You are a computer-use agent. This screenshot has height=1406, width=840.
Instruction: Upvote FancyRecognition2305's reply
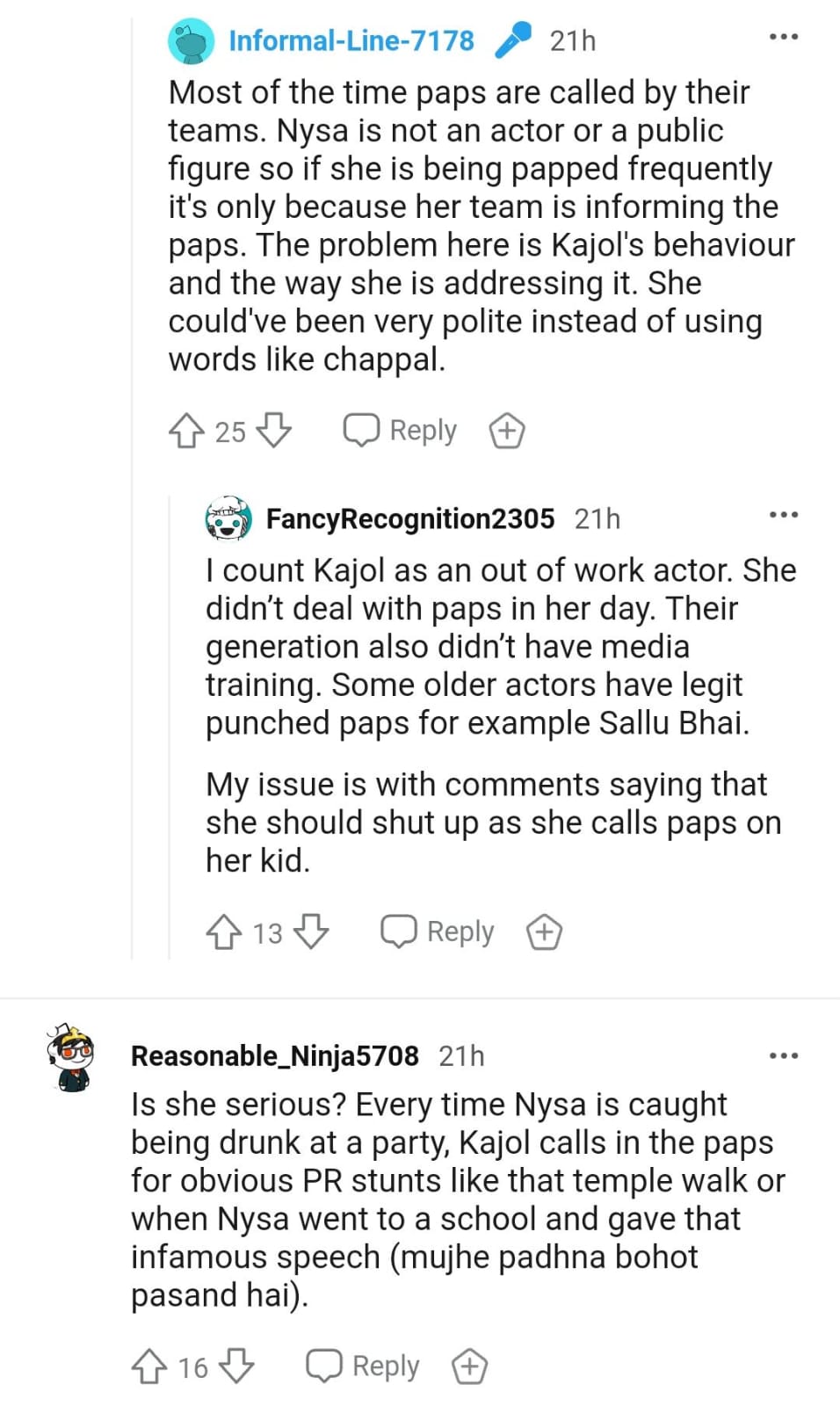(x=224, y=932)
